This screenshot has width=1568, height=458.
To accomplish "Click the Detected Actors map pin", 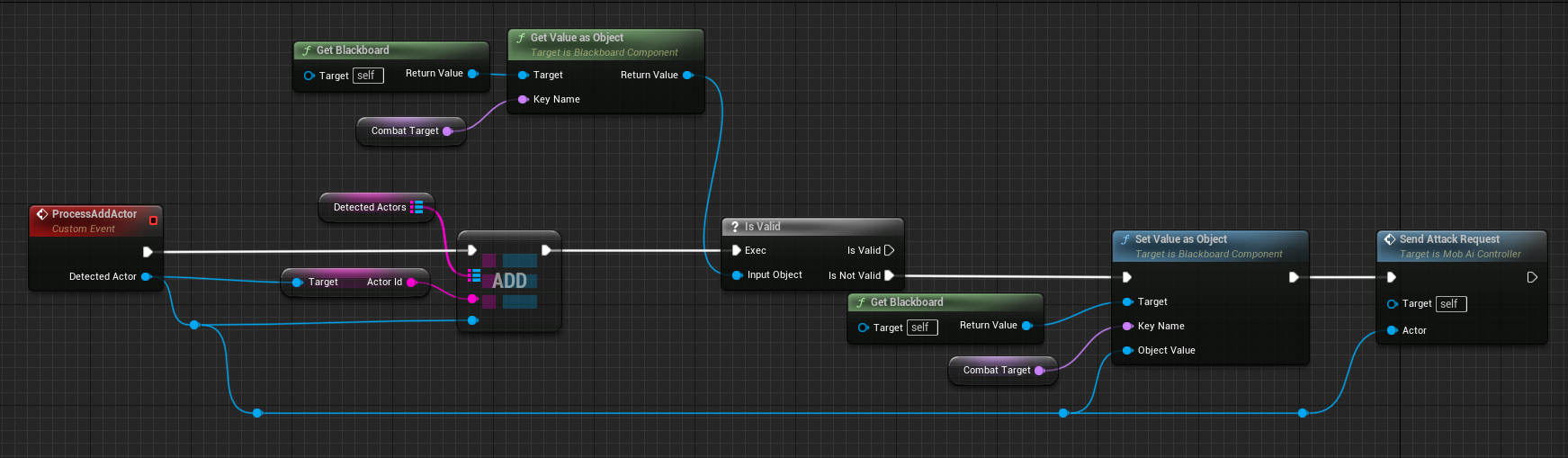I will [x=417, y=207].
